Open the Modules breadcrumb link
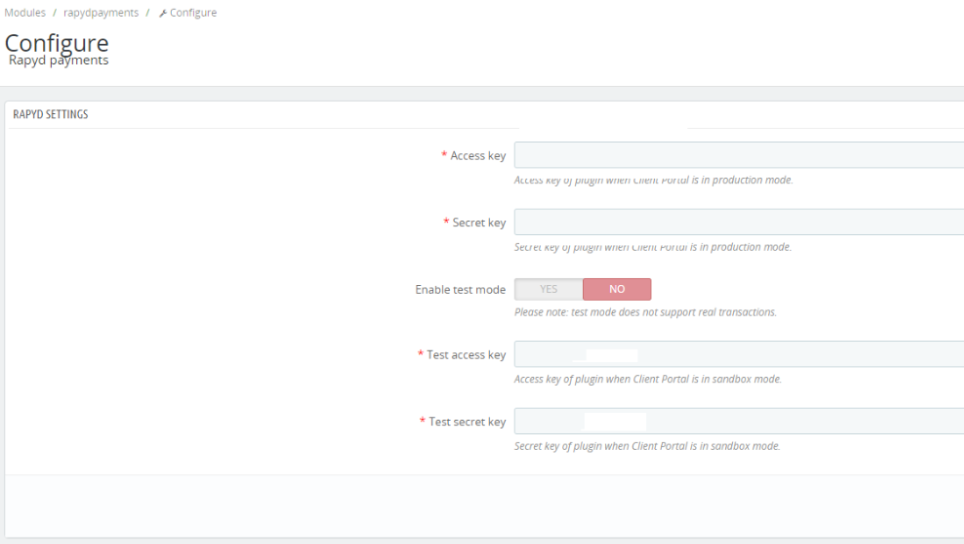Screen dimensions: 964x544 25,13
